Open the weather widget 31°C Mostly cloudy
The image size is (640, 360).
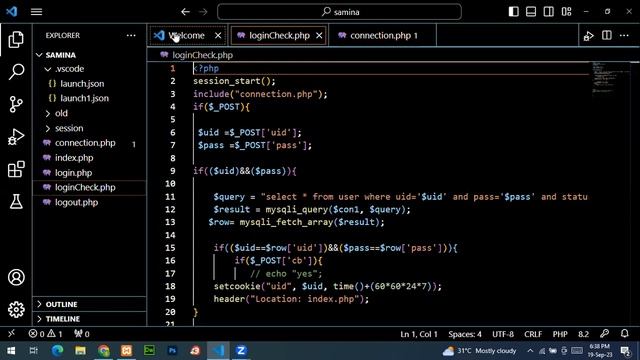[480, 351]
